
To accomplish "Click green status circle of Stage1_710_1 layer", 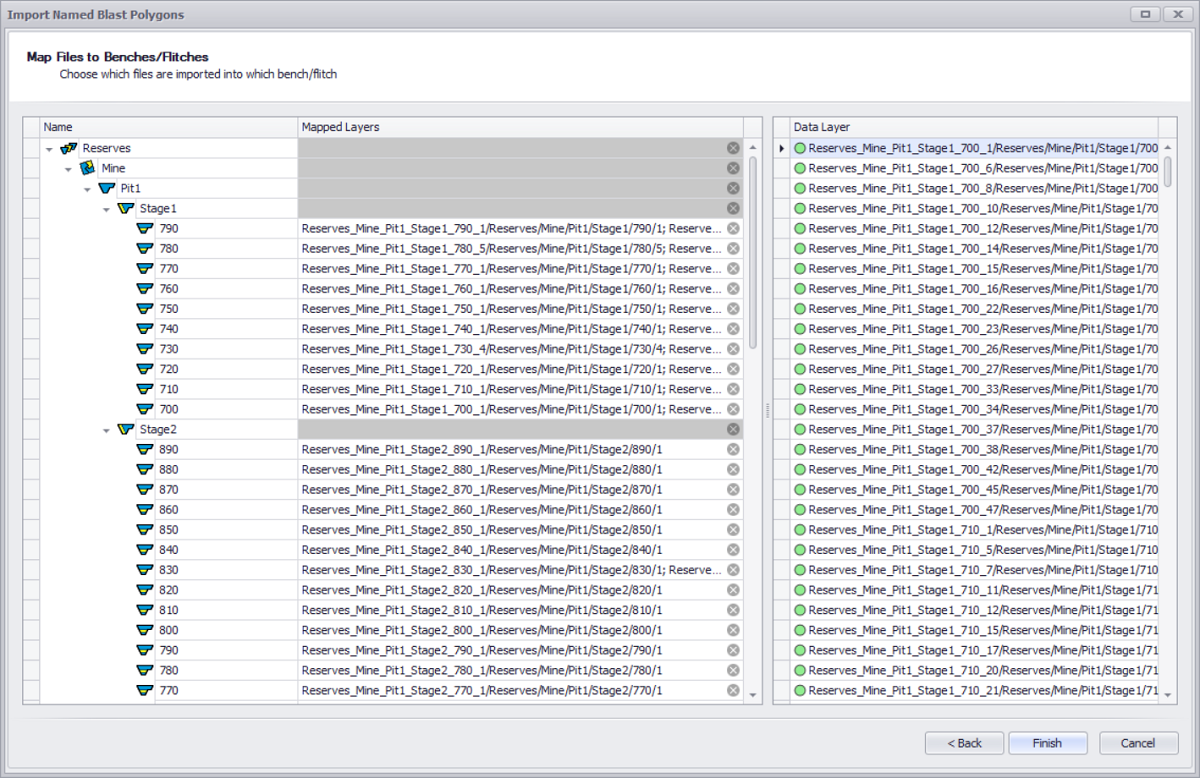I will (800, 529).
